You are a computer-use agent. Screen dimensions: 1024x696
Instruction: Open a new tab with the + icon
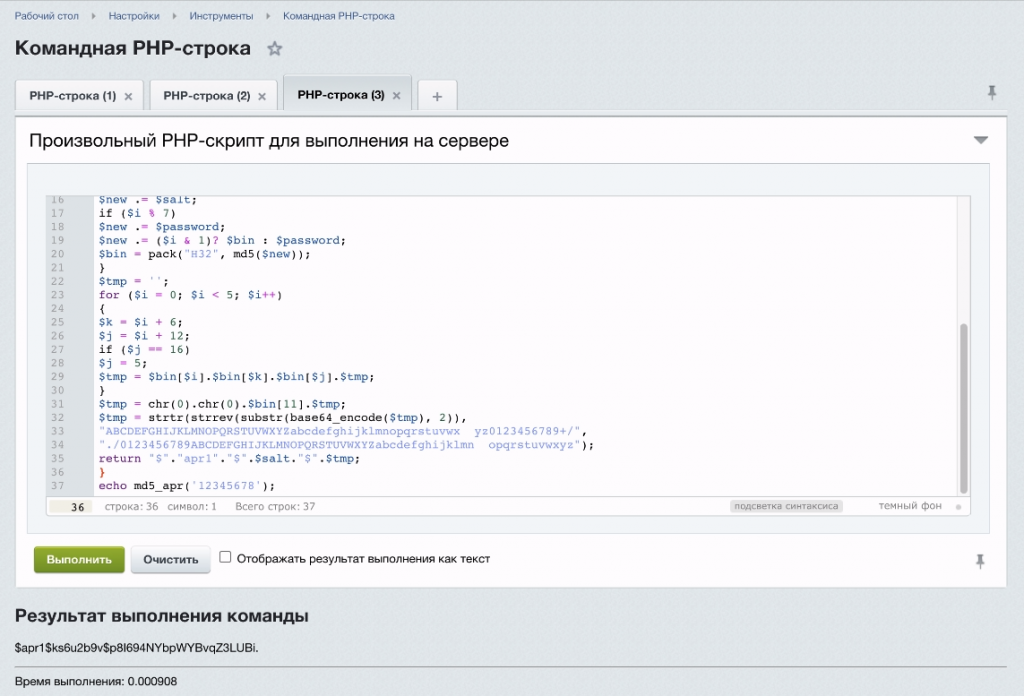[x=437, y=95]
